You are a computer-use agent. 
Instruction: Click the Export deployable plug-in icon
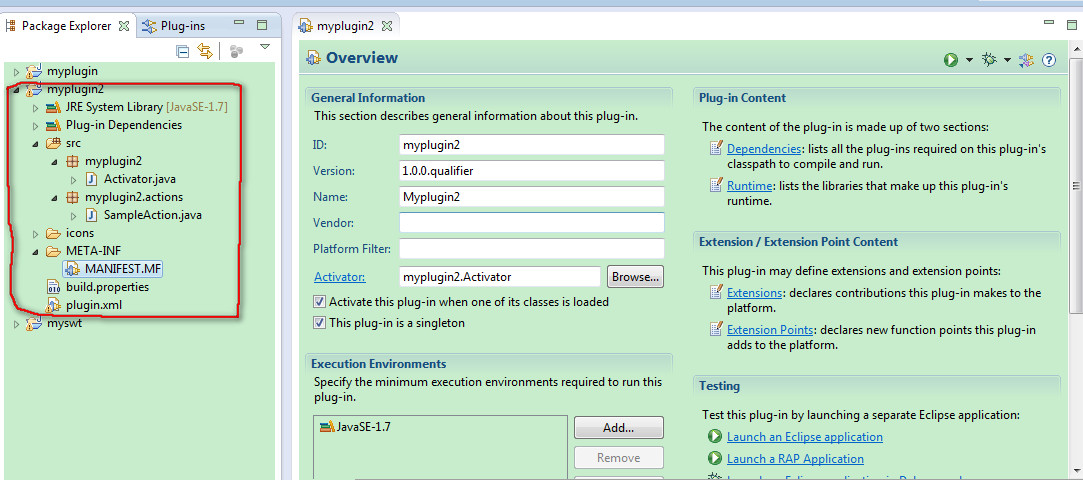(1026, 60)
